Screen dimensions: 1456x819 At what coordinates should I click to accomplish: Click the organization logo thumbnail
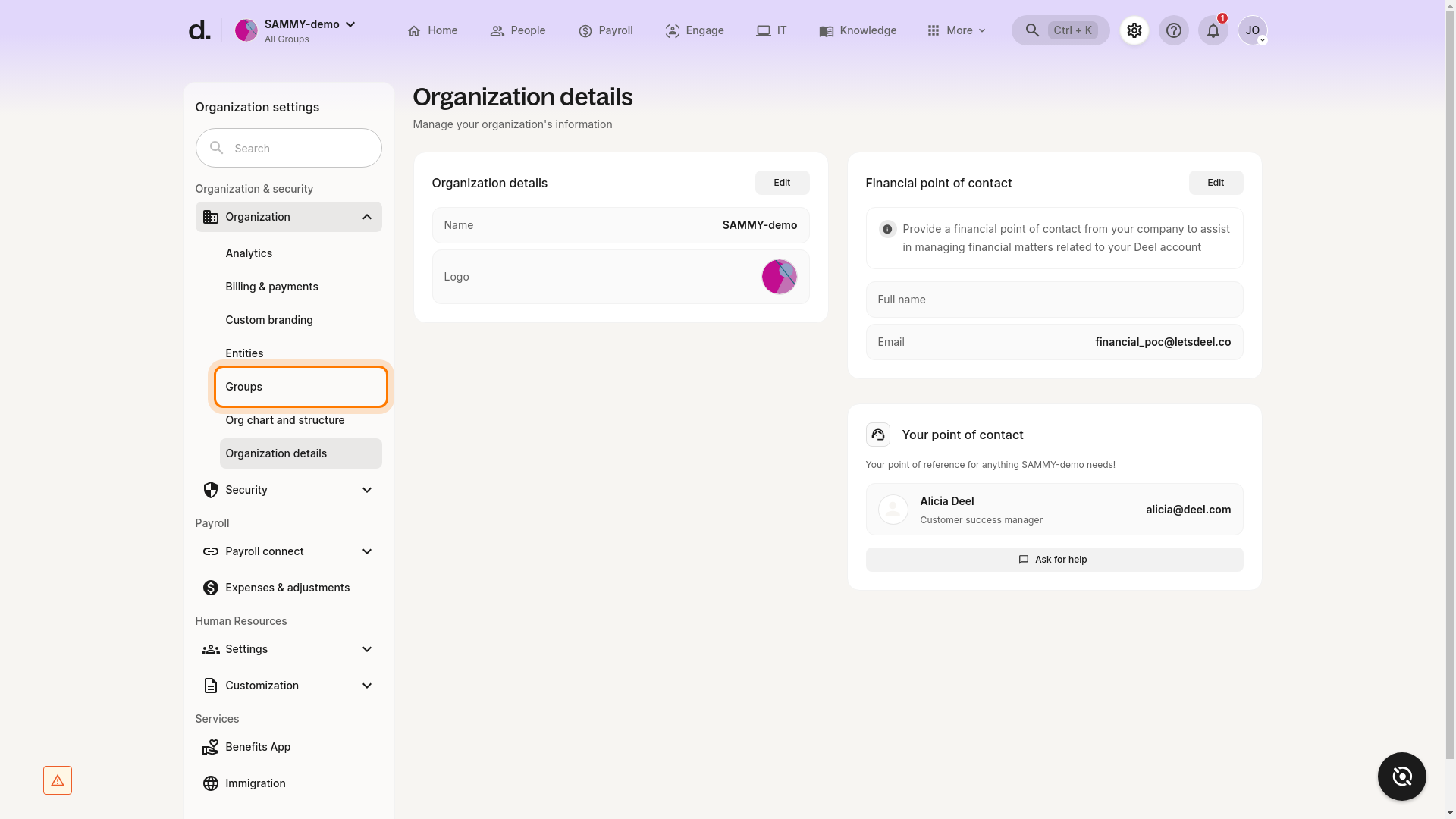(779, 276)
